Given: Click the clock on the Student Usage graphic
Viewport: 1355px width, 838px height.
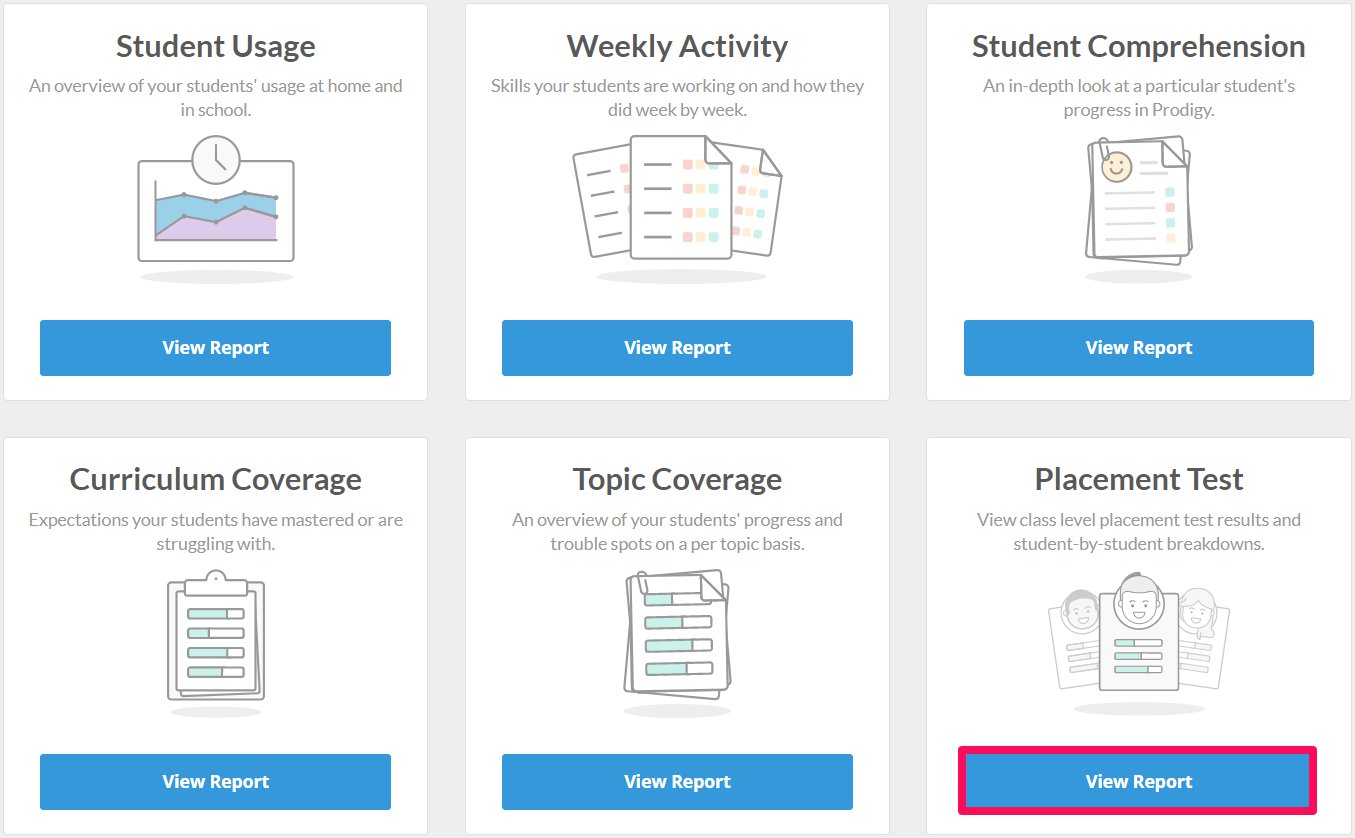Looking at the screenshot, I should (x=216, y=160).
